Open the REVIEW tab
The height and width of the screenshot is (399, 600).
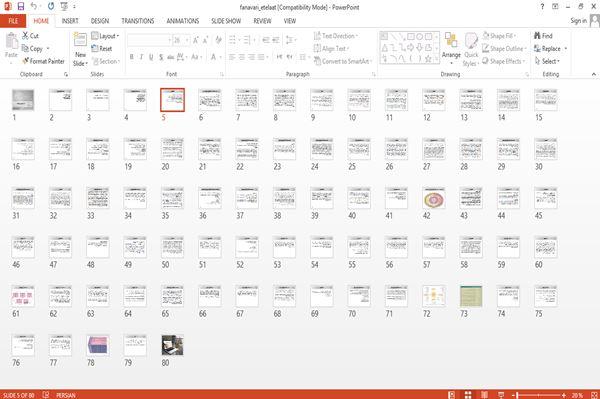click(x=262, y=21)
